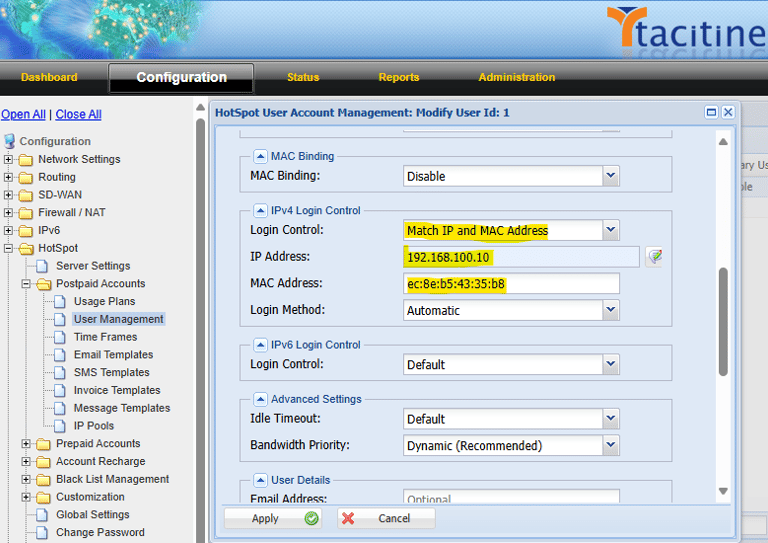768x543 pixels.
Task: Click the IP Pools page icon
Action: point(60,426)
